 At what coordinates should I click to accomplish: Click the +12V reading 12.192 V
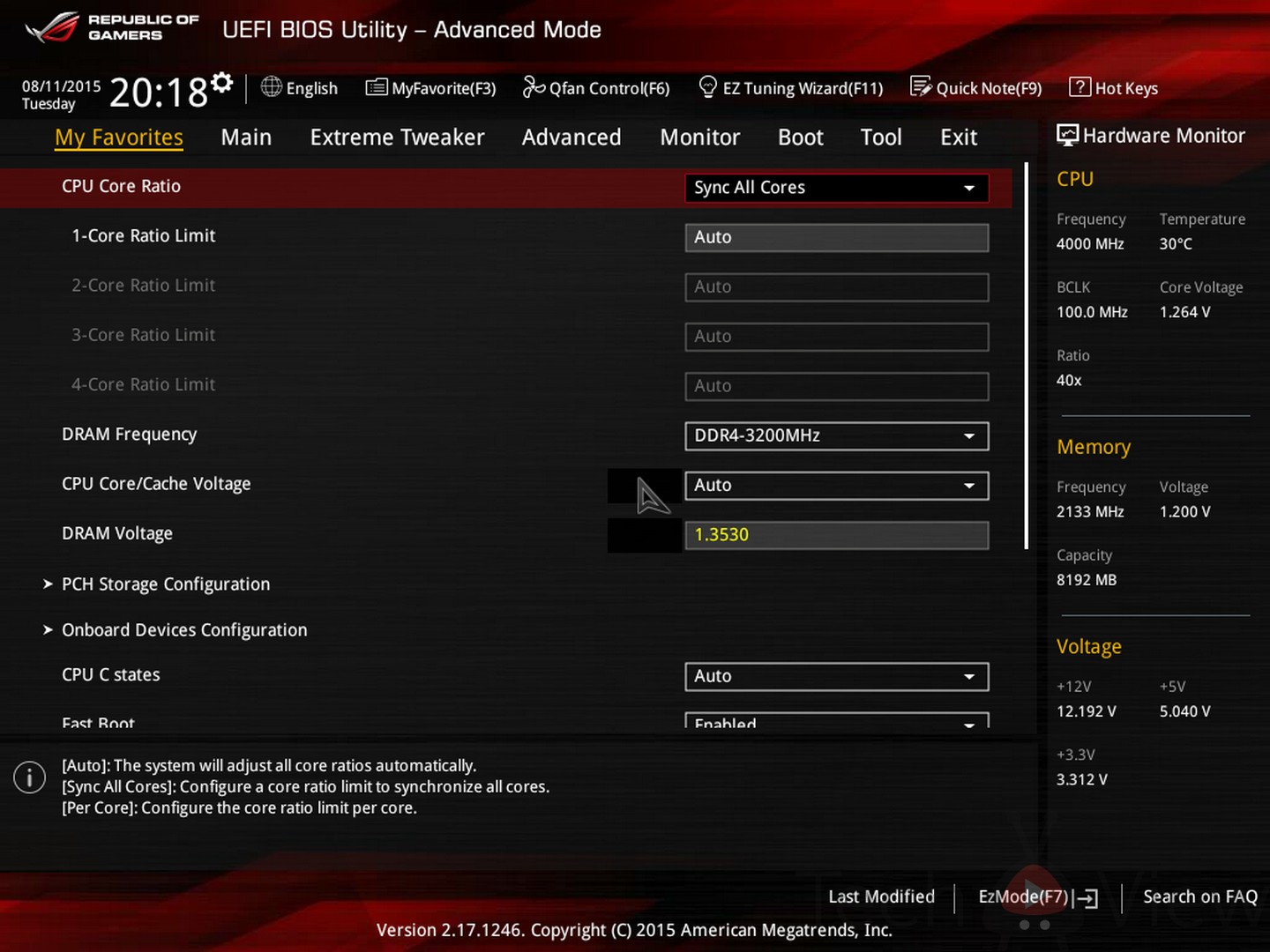point(1086,711)
